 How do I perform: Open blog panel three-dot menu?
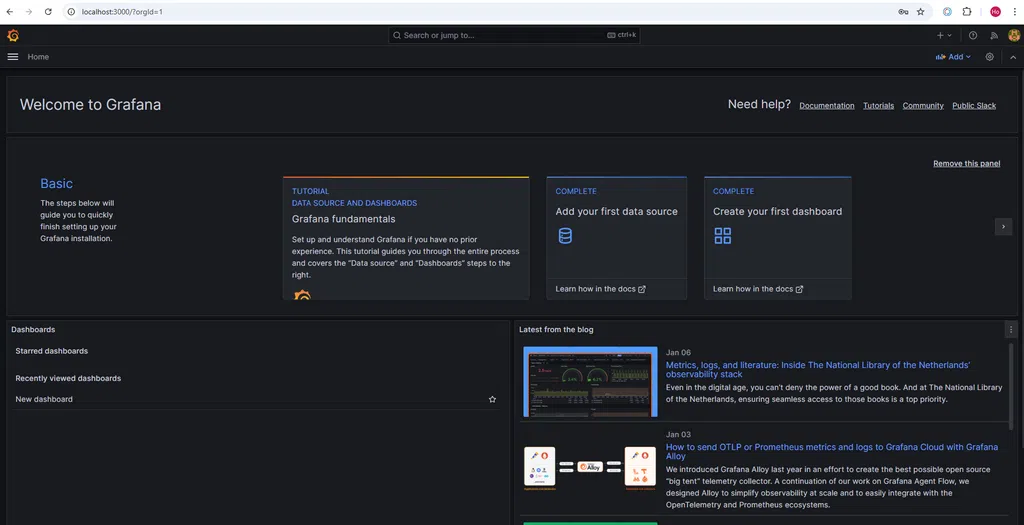click(x=1011, y=330)
